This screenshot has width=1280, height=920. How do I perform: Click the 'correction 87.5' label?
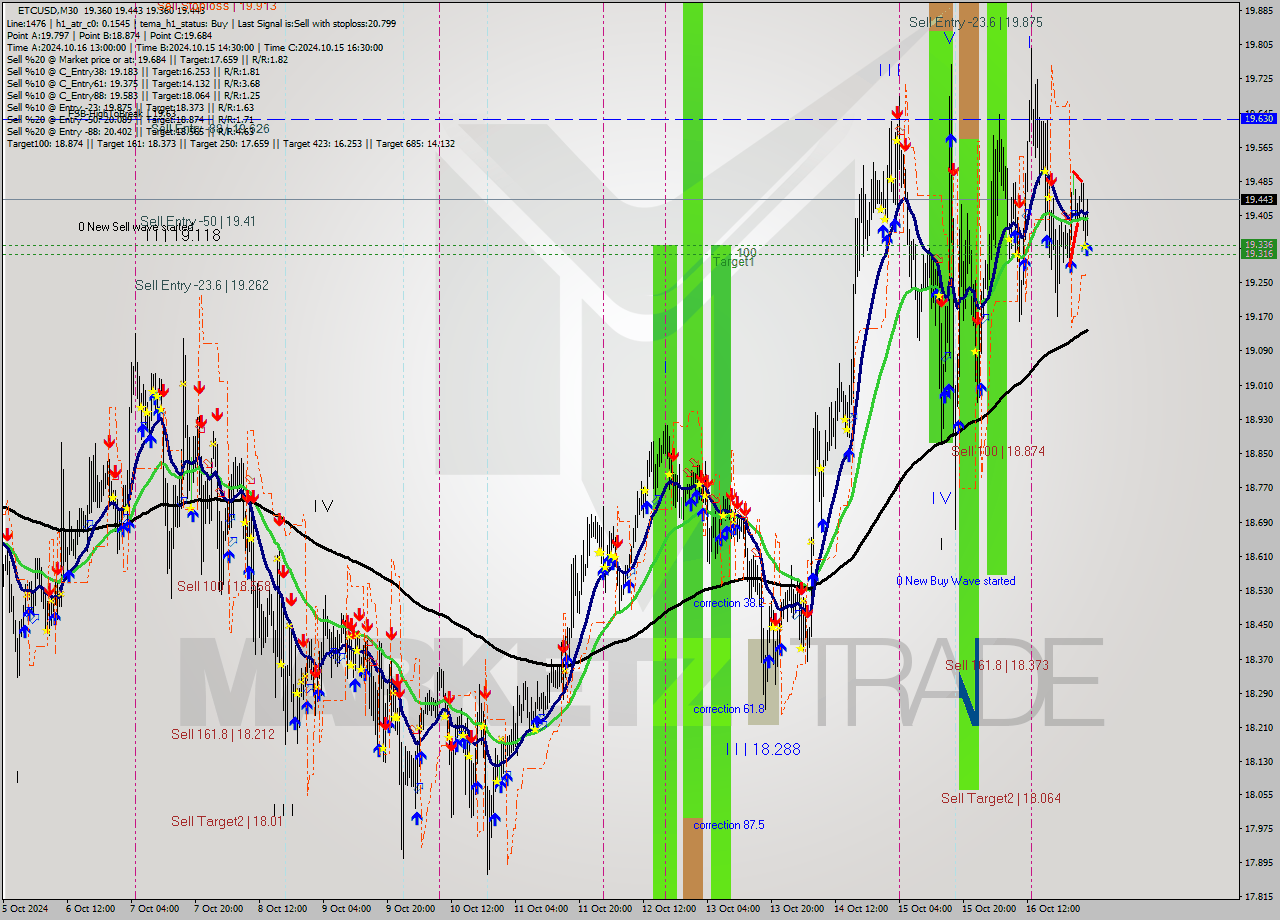[x=729, y=825]
